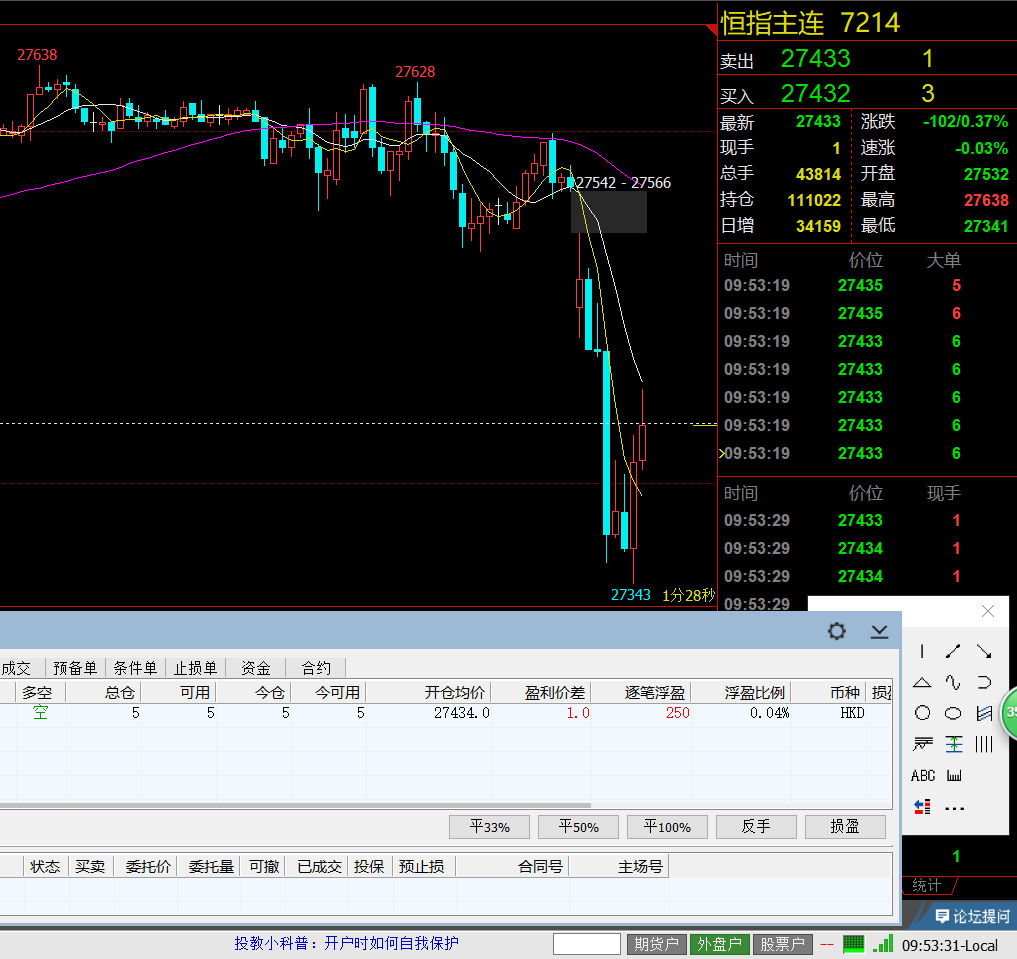Select the 期货户 account button
The width and height of the screenshot is (1017, 959).
click(656, 944)
